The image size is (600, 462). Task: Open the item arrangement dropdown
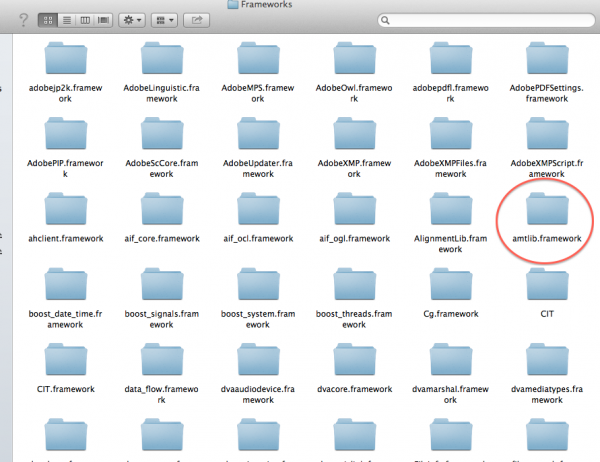coord(165,20)
